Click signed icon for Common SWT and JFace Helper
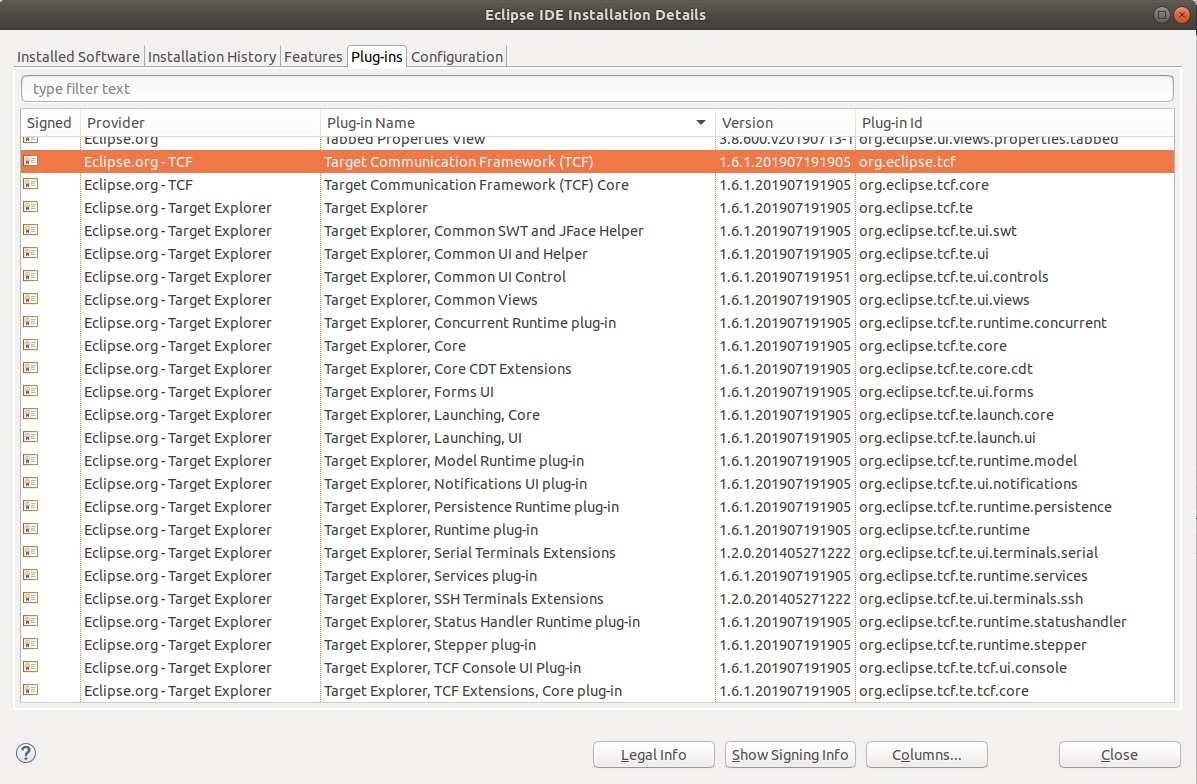This screenshot has width=1197, height=784. [x=31, y=230]
